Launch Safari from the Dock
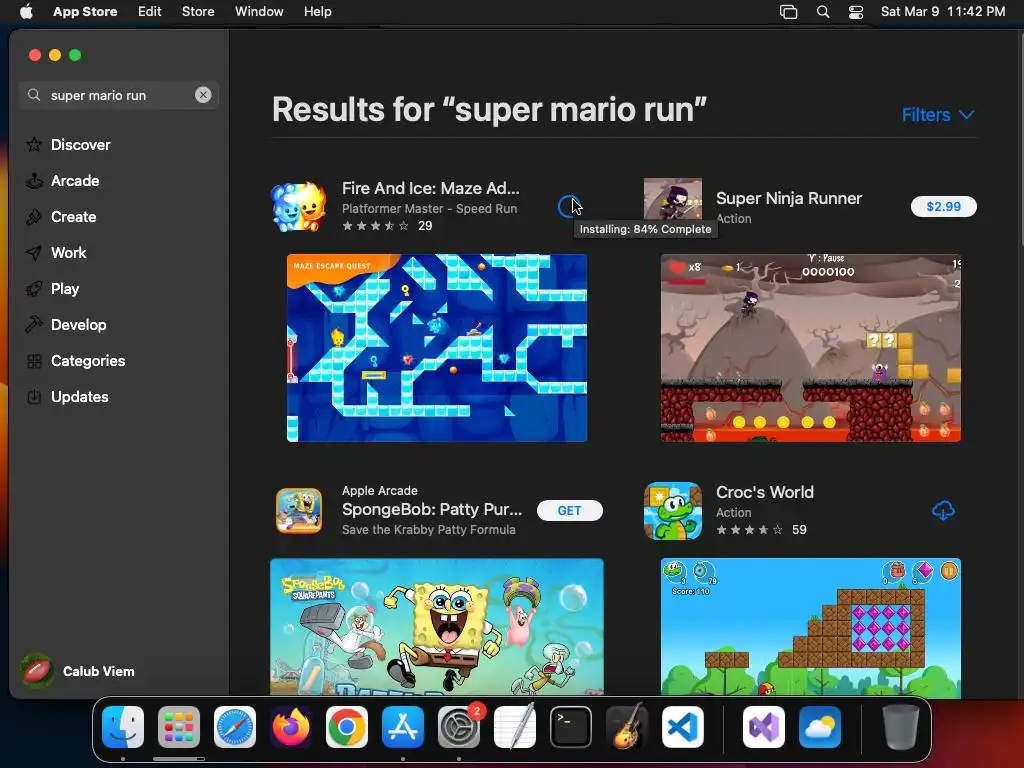This screenshot has height=768, width=1024. click(235, 727)
